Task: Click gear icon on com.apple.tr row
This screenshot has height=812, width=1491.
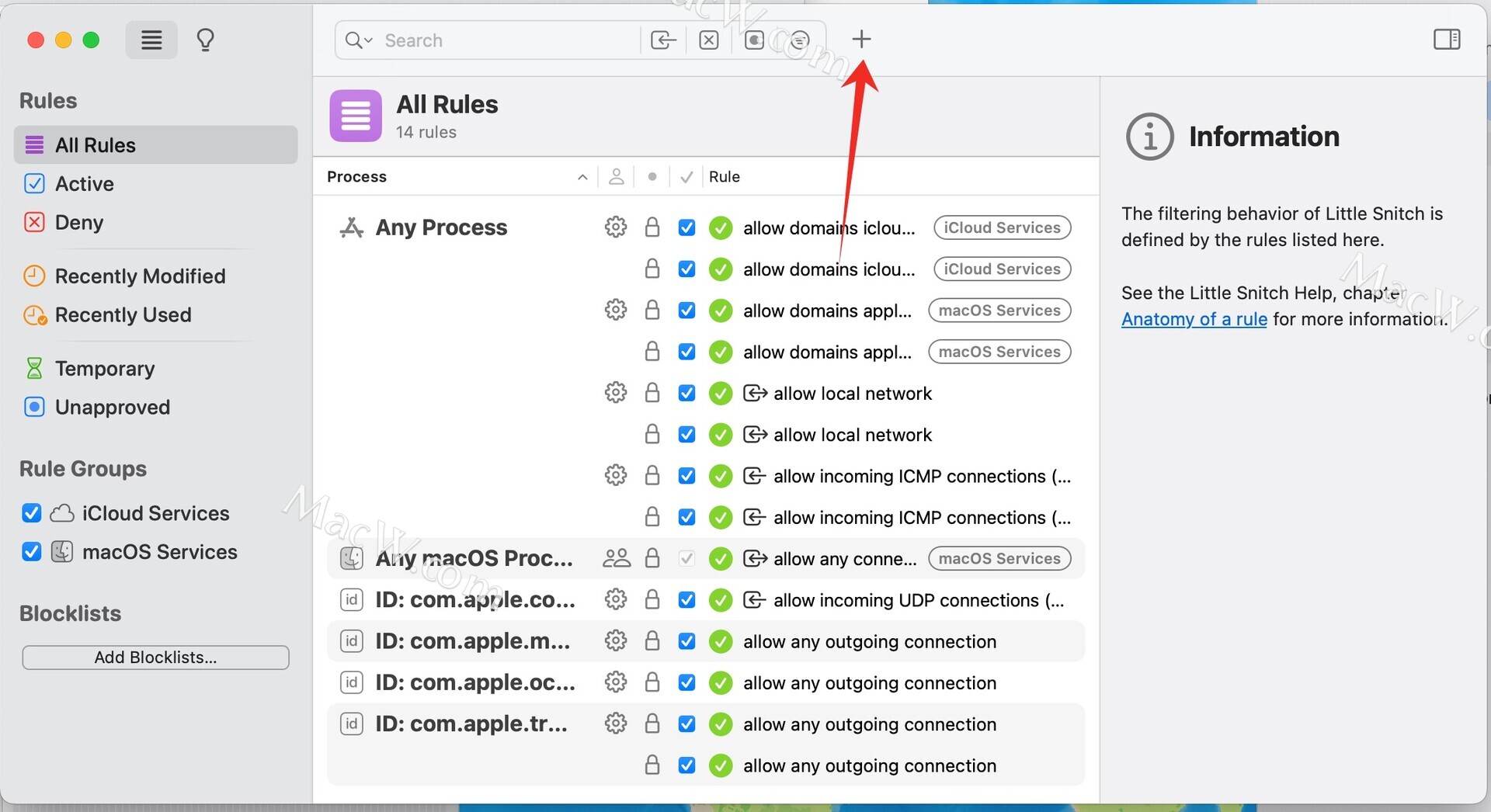Action: point(616,724)
